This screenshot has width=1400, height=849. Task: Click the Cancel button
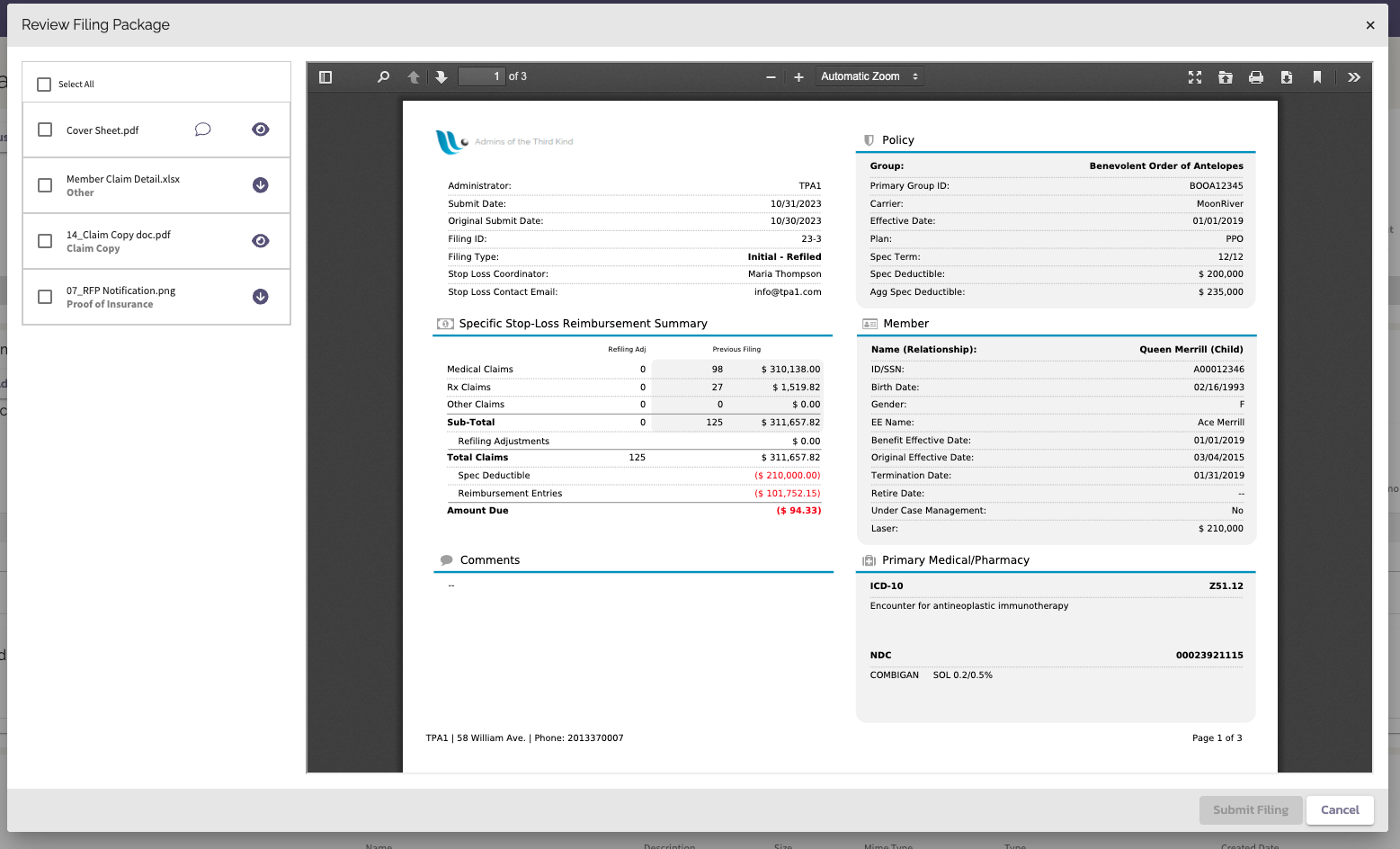tap(1339, 809)
